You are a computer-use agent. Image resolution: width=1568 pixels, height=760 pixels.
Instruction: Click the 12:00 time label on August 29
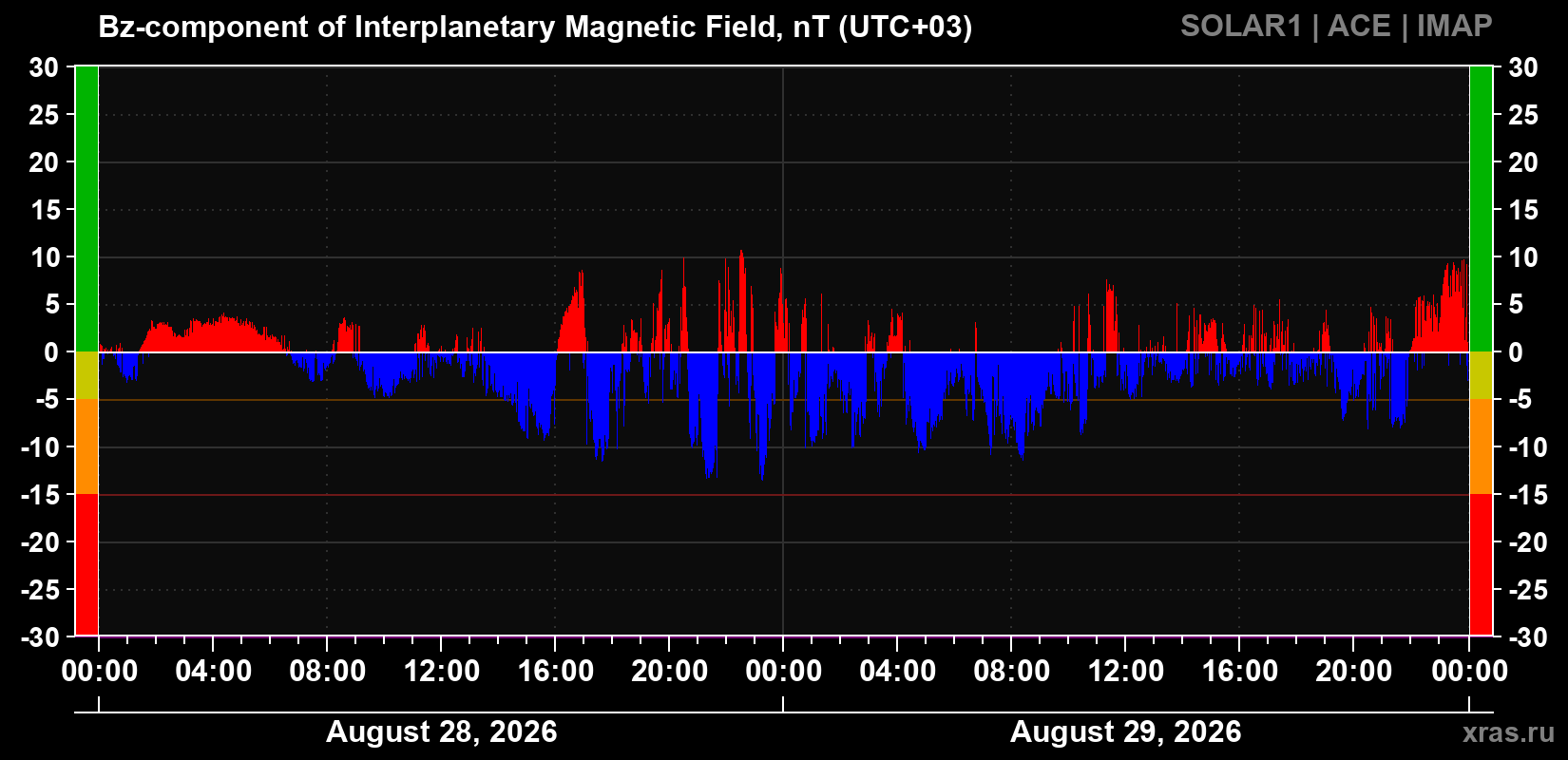pyautogui.click(x=1126, y=672)
